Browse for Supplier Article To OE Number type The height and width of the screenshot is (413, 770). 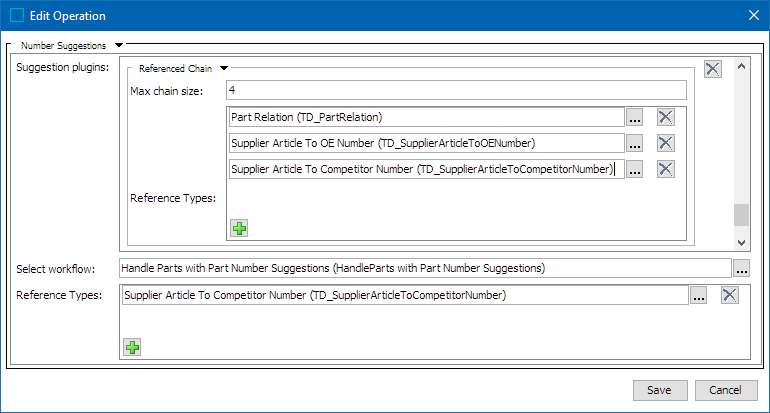pos(634,143)
